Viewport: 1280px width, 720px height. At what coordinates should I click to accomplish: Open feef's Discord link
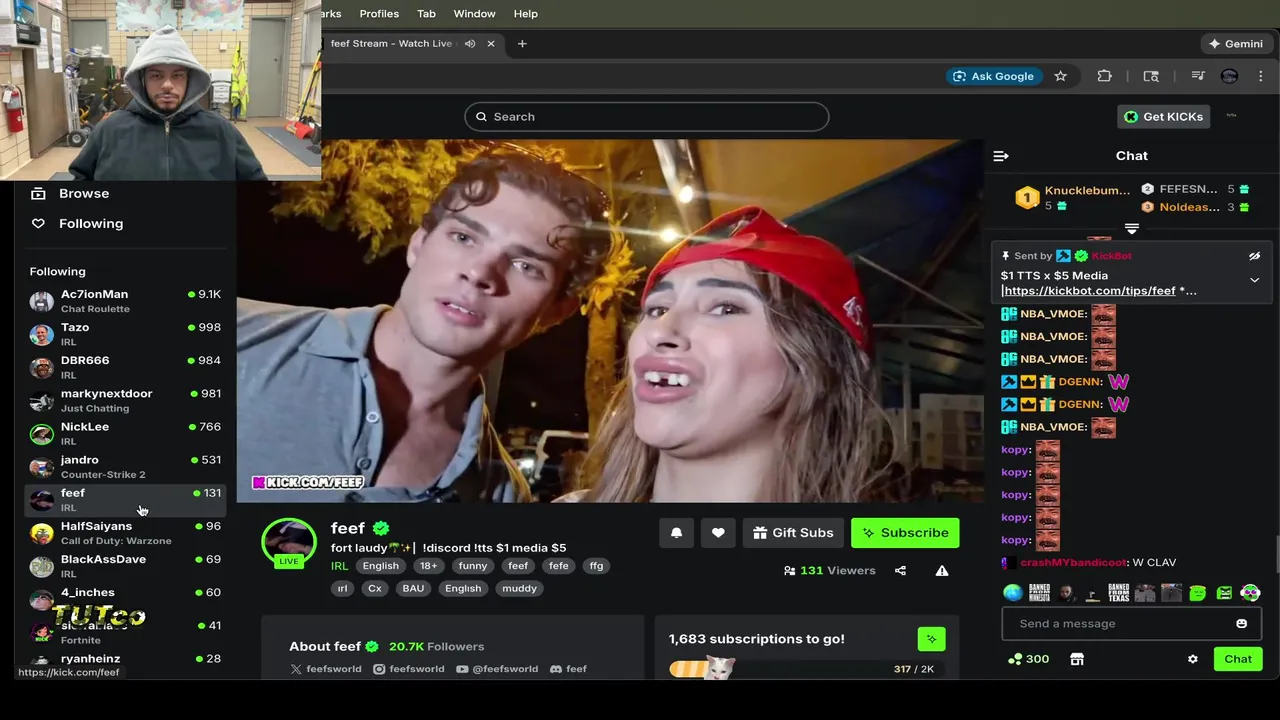[569, 669]
